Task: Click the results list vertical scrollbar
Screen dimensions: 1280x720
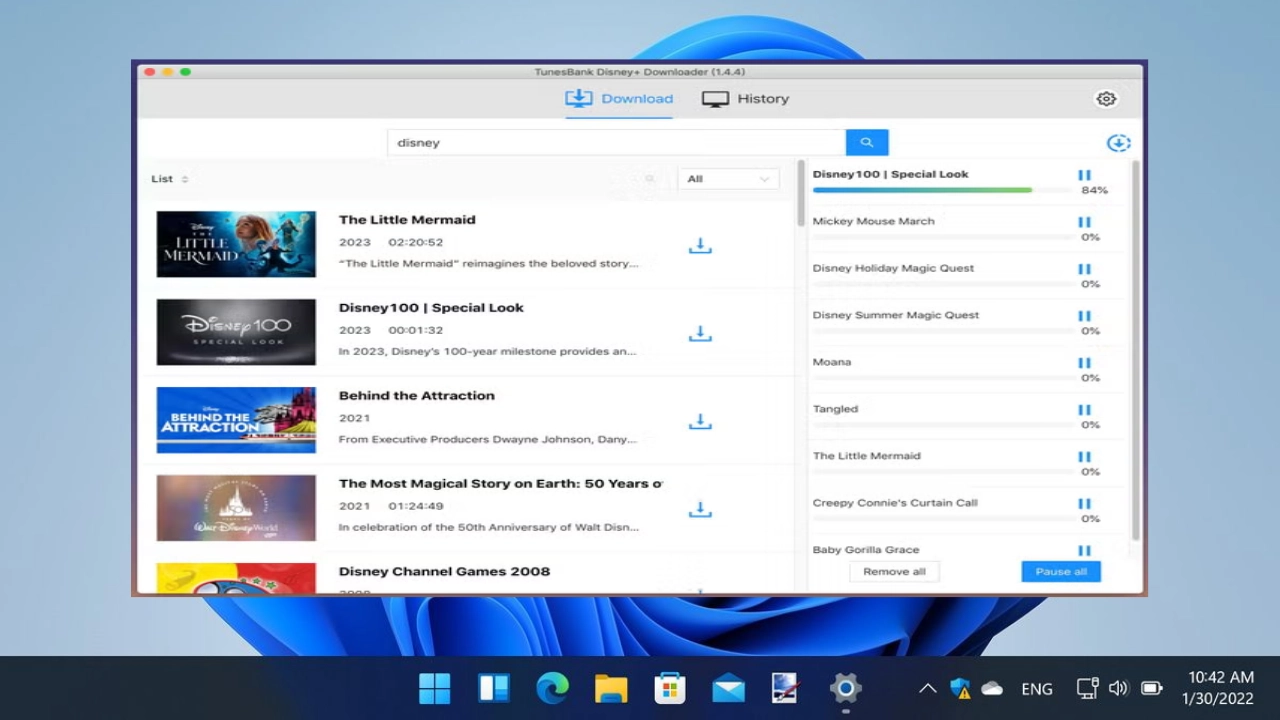Action: 801,195
